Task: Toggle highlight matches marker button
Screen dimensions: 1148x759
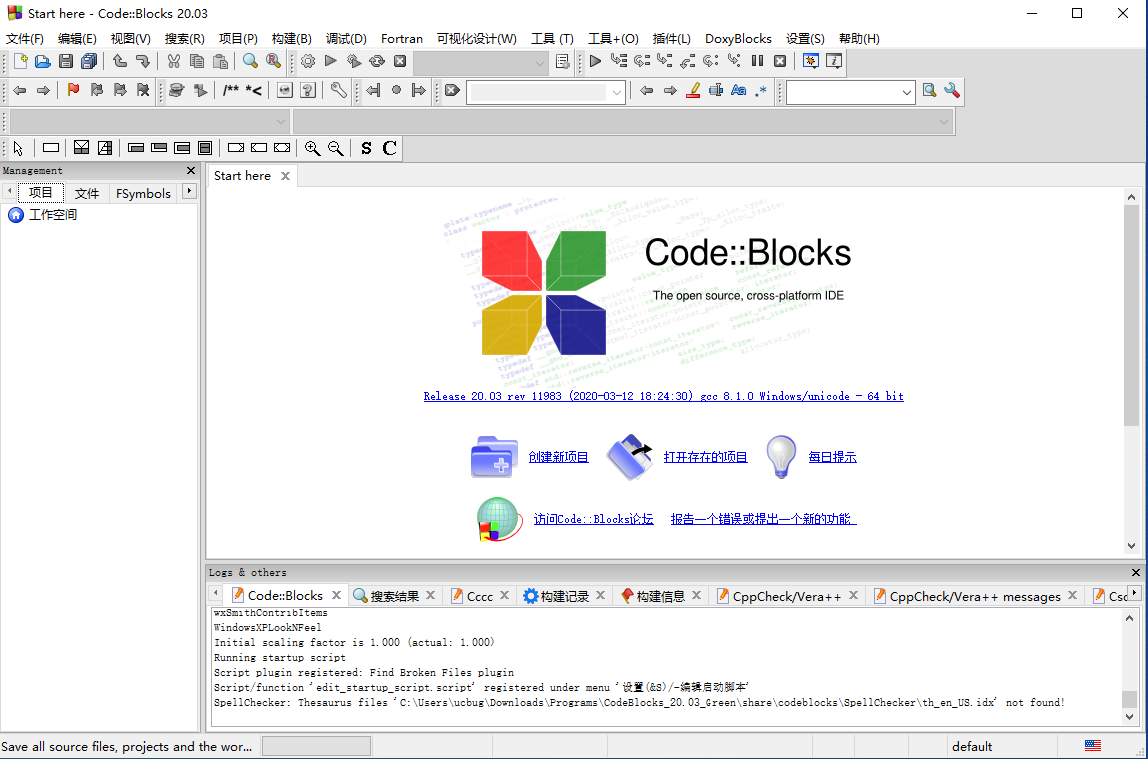Action: coord(693,90)
